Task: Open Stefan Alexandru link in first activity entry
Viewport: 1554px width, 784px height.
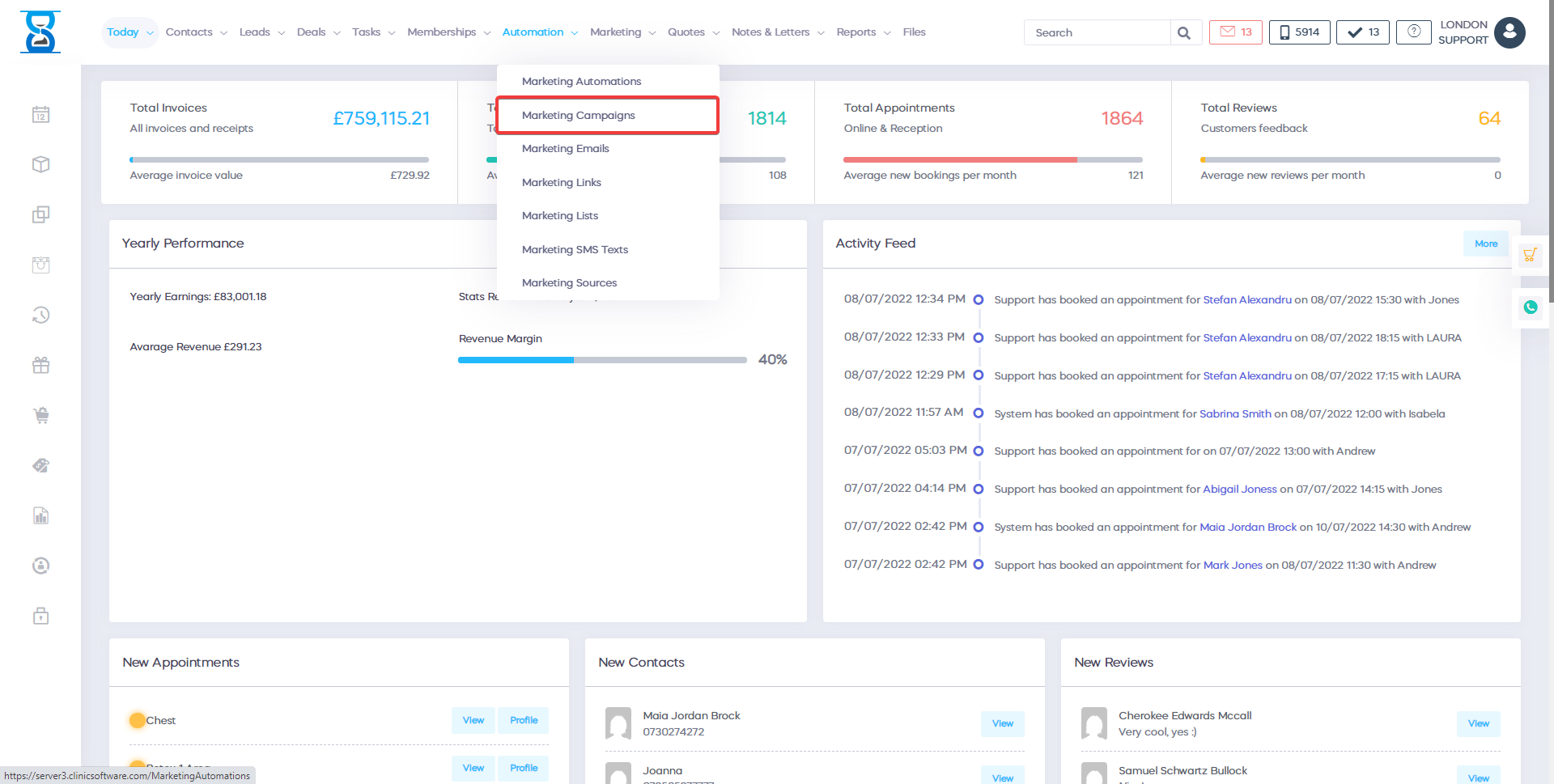Action: (1246, 300)
